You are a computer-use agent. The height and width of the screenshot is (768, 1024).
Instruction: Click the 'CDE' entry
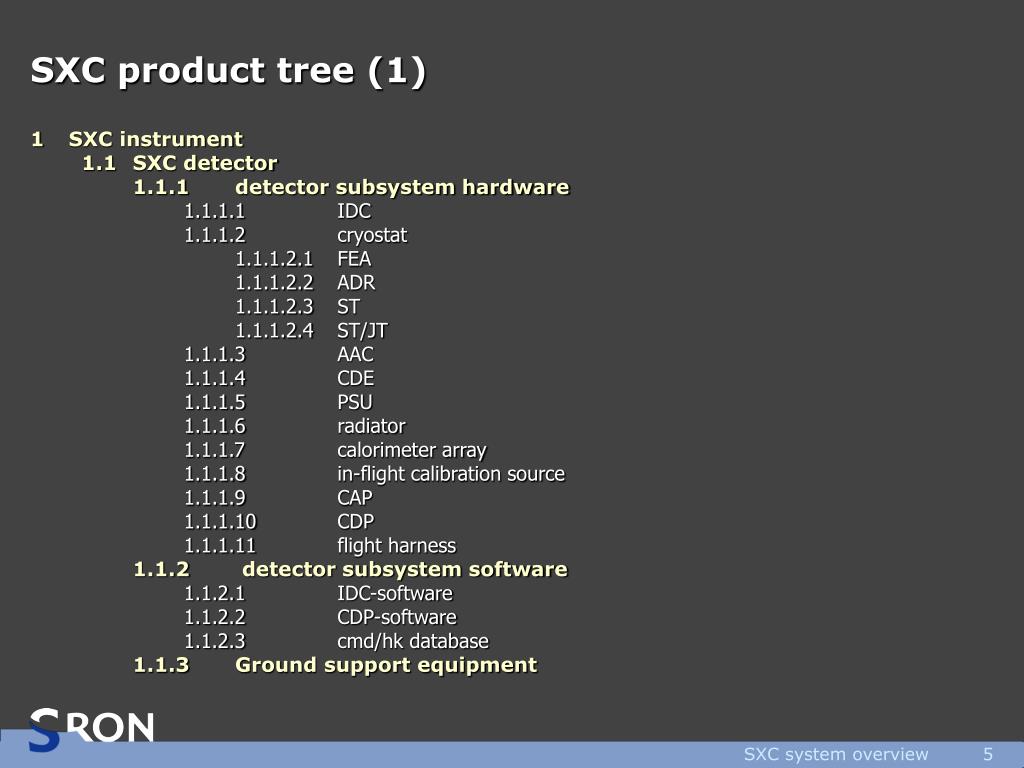356,379
